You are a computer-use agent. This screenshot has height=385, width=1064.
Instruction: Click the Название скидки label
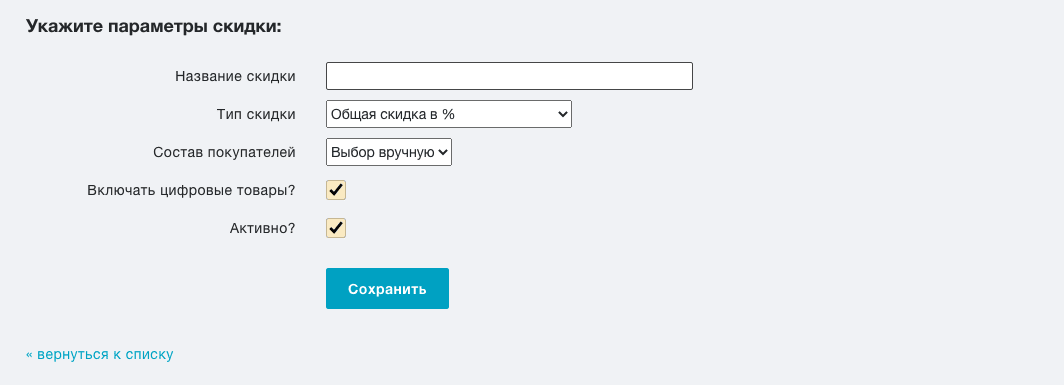pyautogui.click(x=235, y=76)
